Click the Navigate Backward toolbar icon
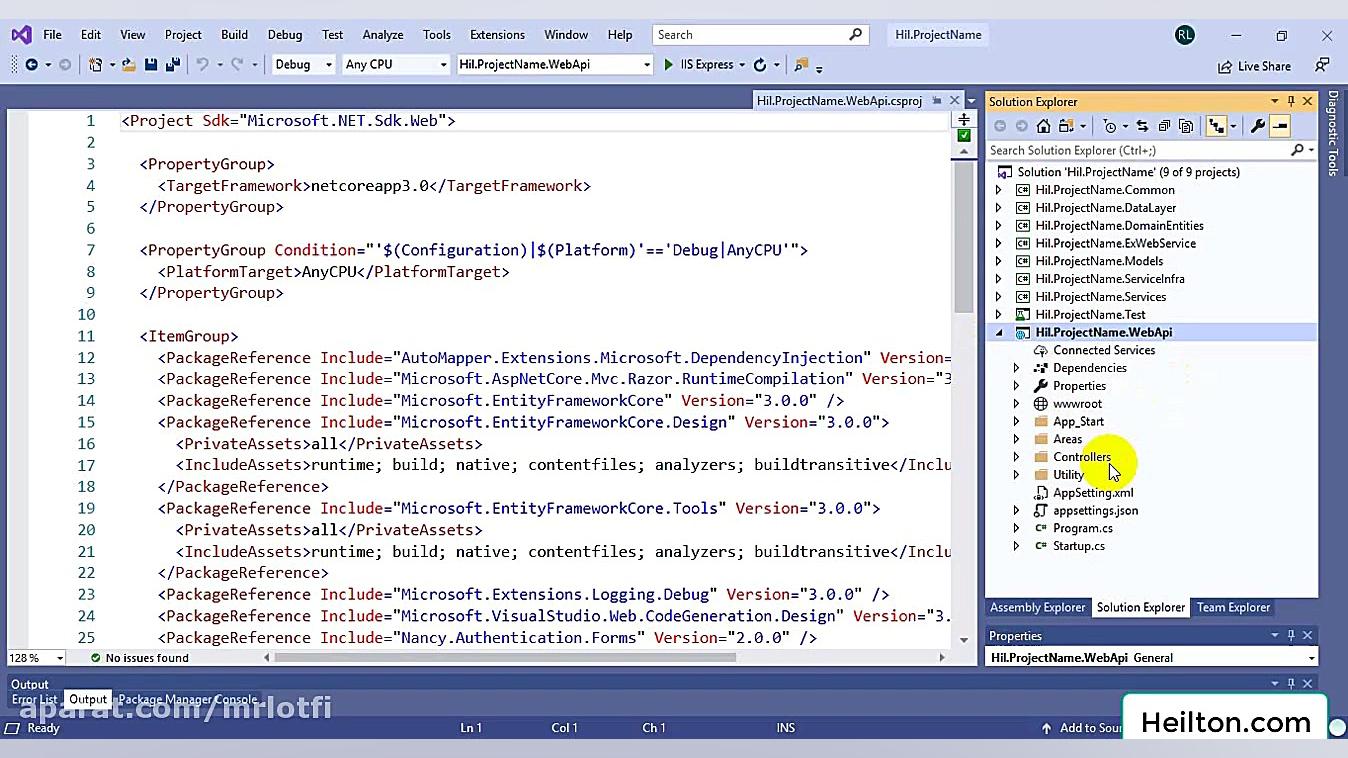 point(31,65)
